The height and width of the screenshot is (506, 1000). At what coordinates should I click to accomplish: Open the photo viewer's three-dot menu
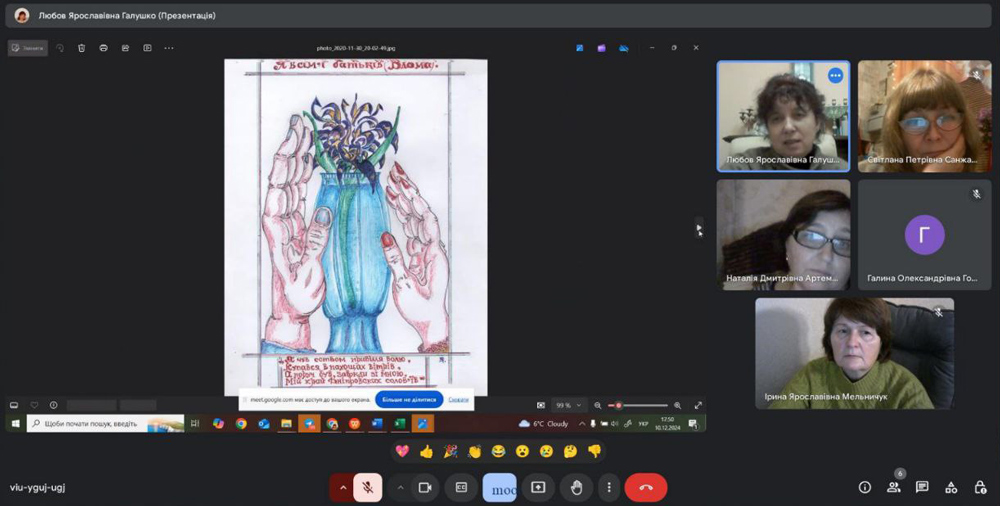pyautogui.click(x=169, y=48)
